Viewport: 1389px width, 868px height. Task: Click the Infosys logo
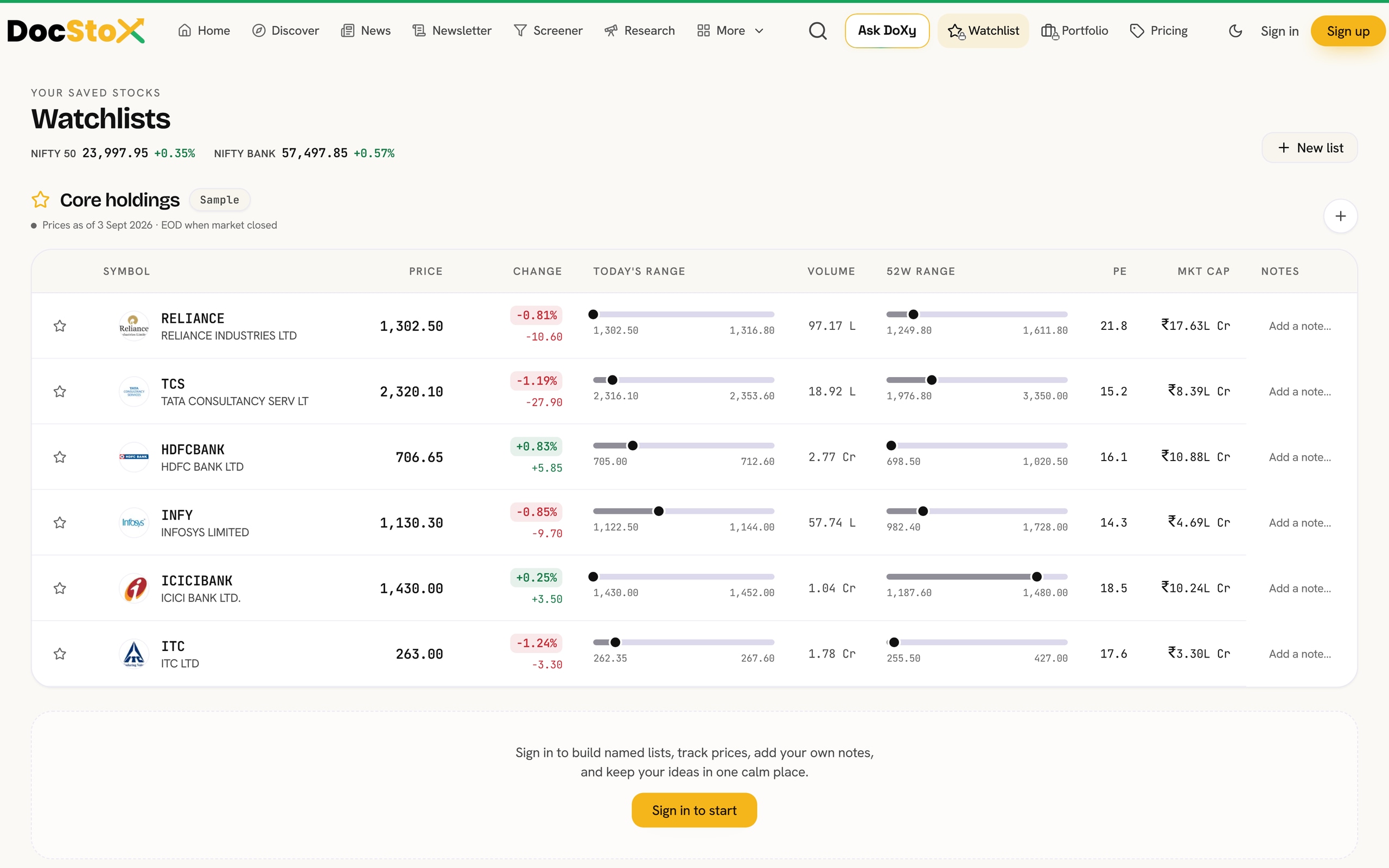pyautogui.click(x=133, y=522)
